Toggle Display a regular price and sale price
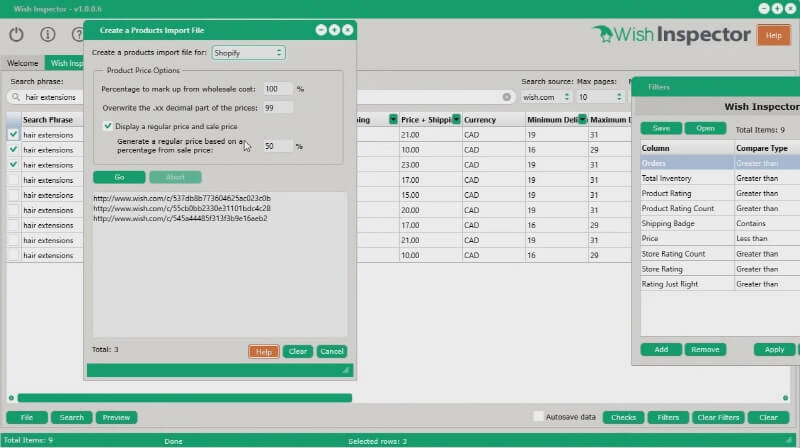 coord(108,126)
